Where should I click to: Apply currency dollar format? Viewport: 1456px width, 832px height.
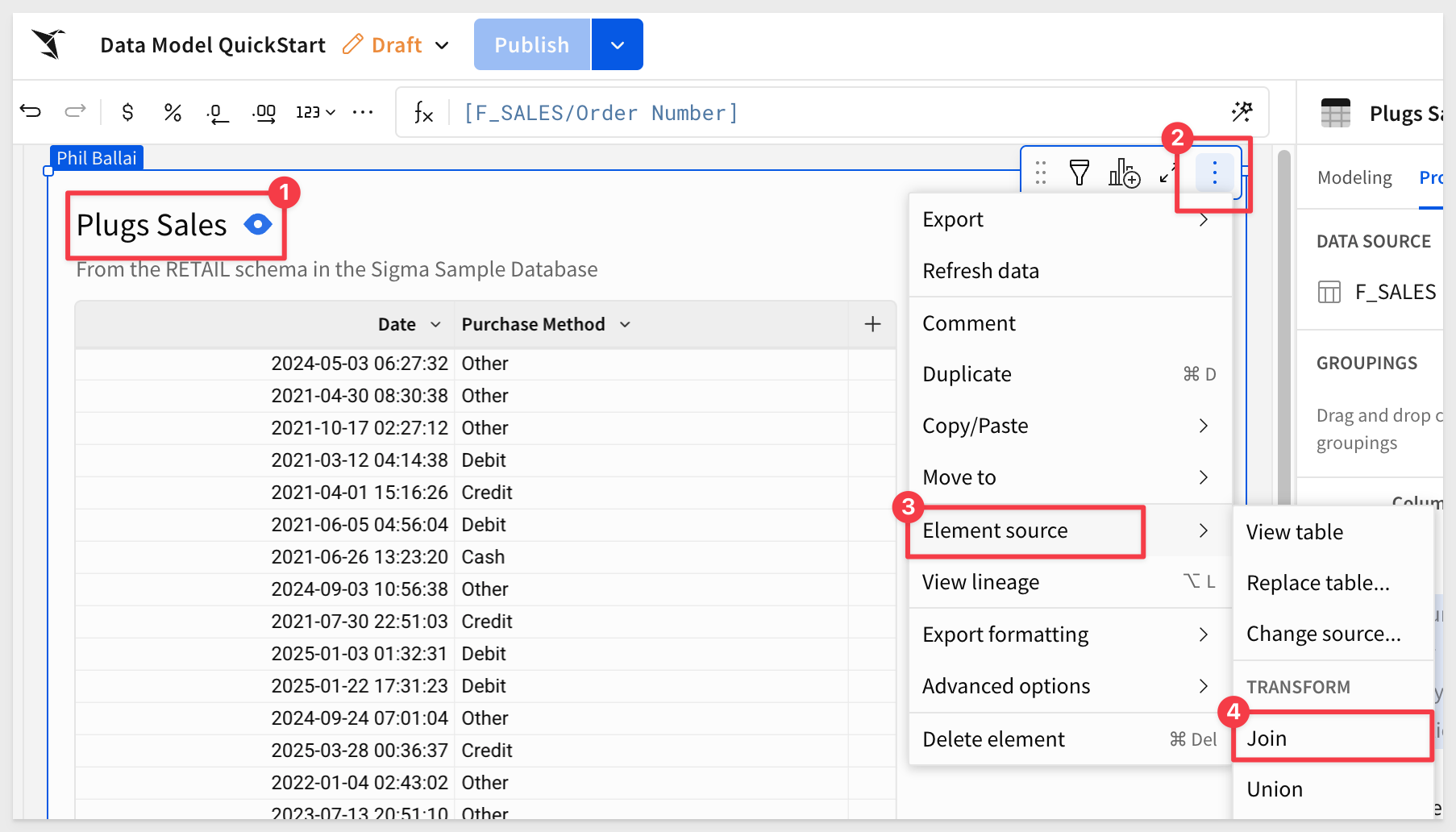coord(127,112)
